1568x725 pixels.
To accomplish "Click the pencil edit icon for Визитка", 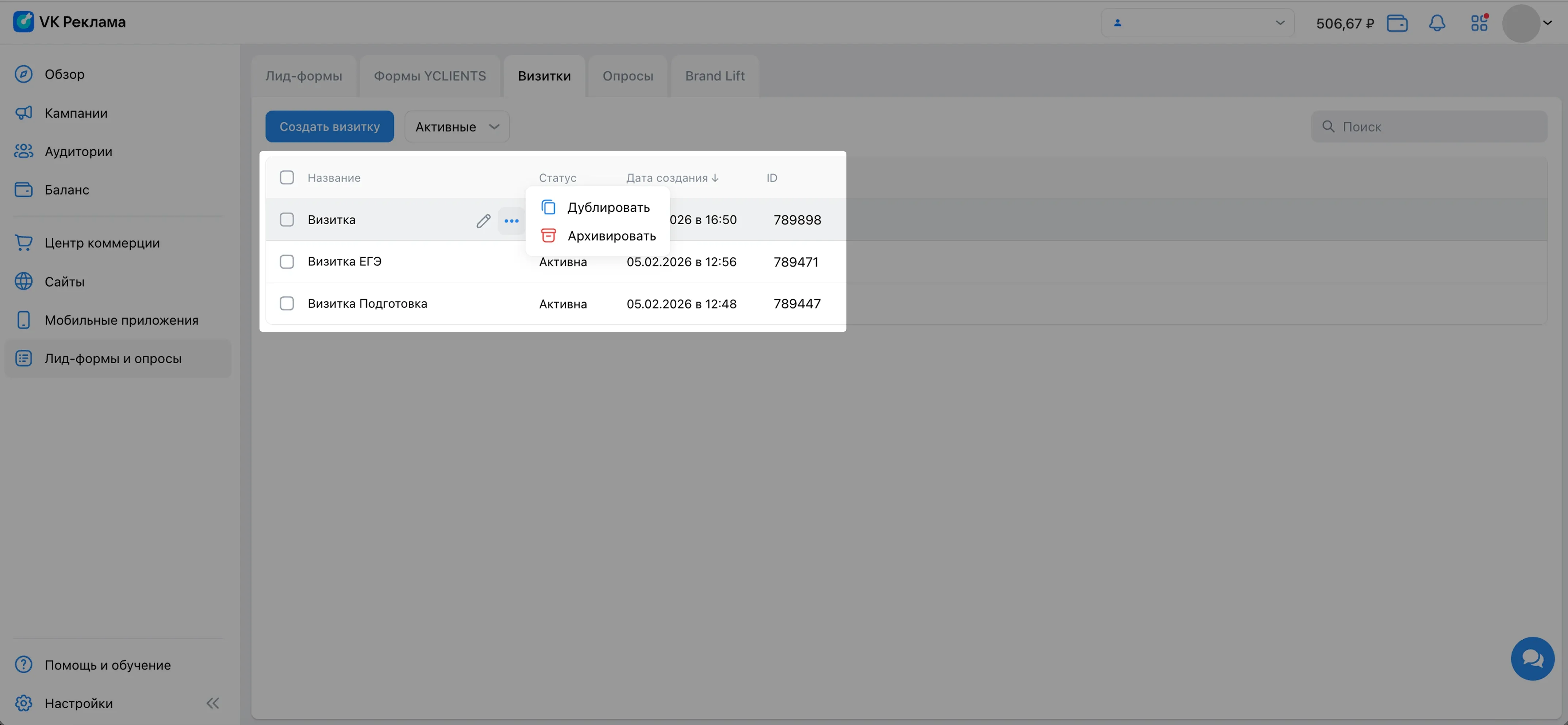I will (483, 220).
